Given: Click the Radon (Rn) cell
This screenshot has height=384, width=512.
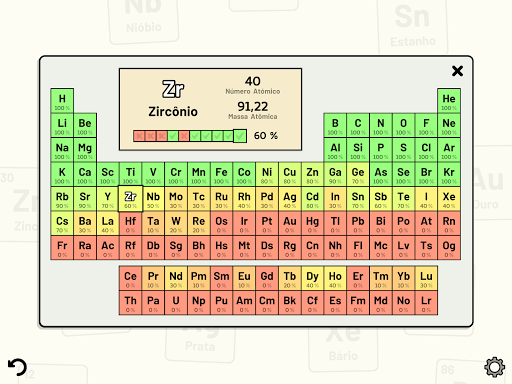Looking at the screenshot, I should (449, 223).
